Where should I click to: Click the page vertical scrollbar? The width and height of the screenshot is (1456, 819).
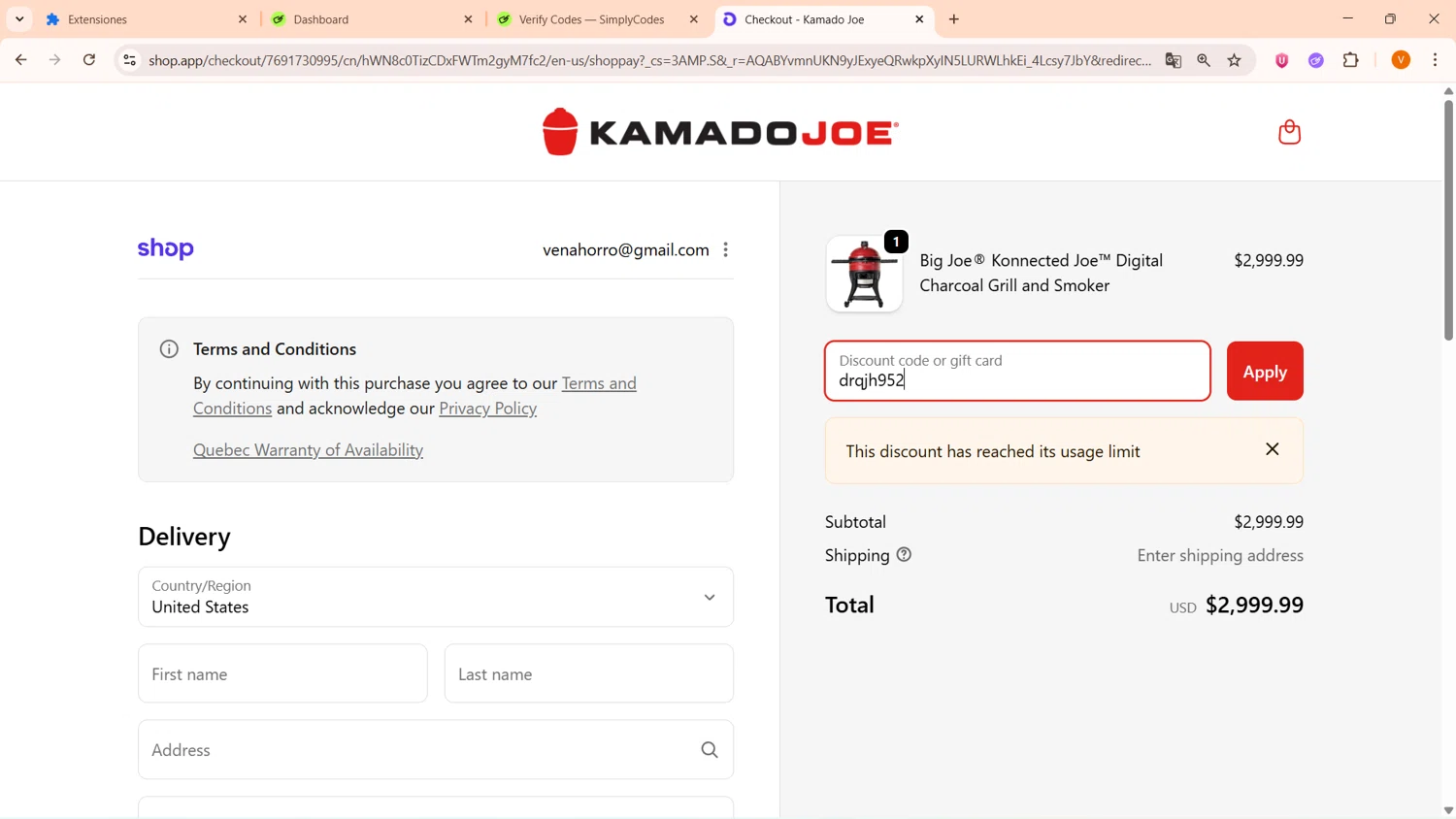pyautogui.click(x=1448, y=220)
